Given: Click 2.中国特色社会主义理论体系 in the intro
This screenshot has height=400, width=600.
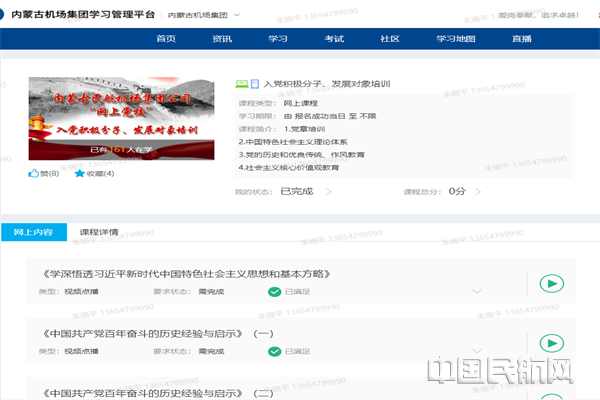Looking at the screenshot, I should [x=293, y=142].
